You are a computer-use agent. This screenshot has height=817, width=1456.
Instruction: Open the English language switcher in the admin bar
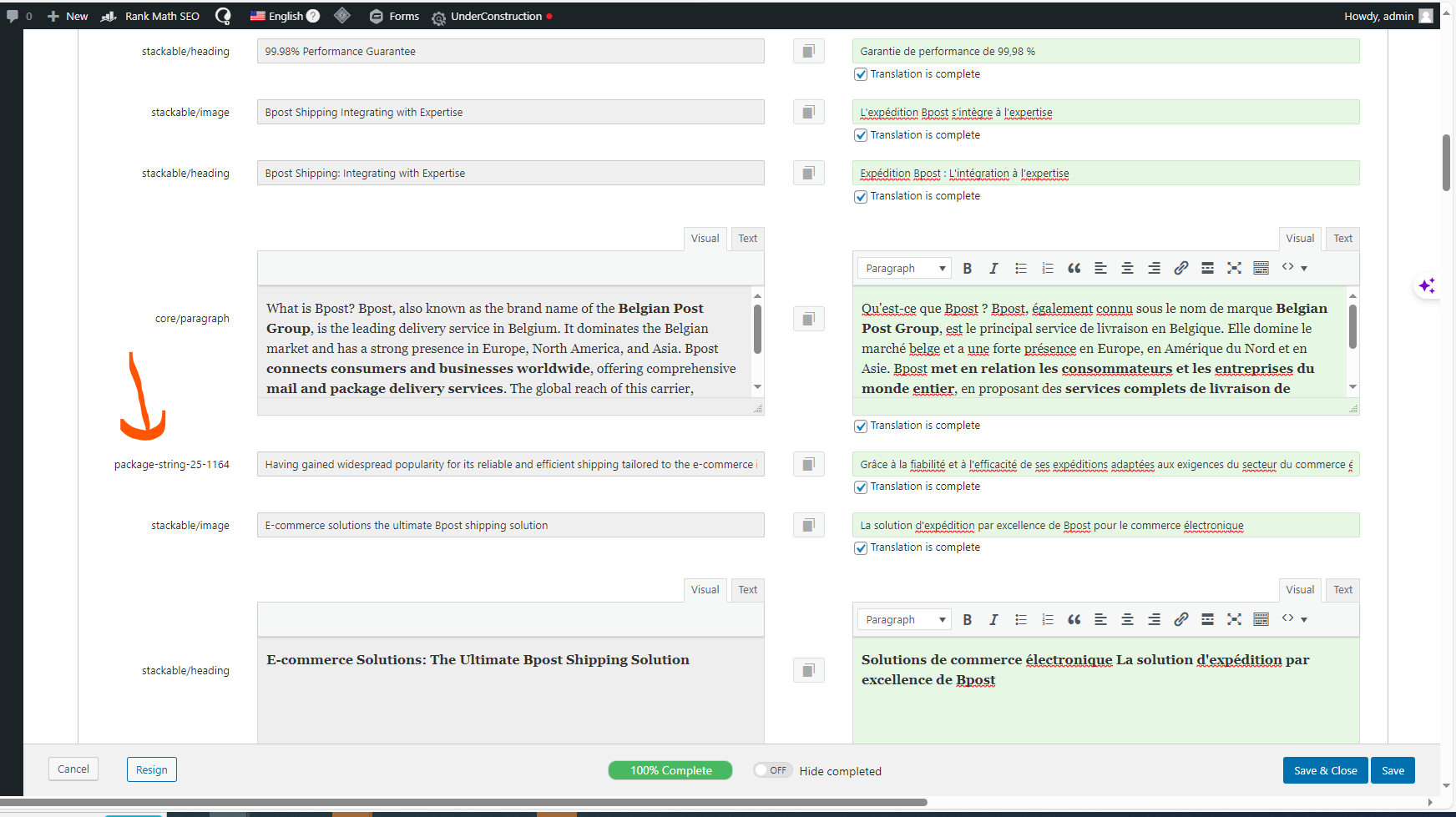[x=285, y=16]
